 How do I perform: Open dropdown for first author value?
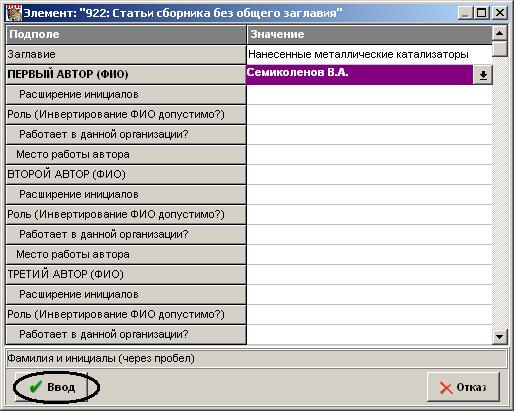483,75
